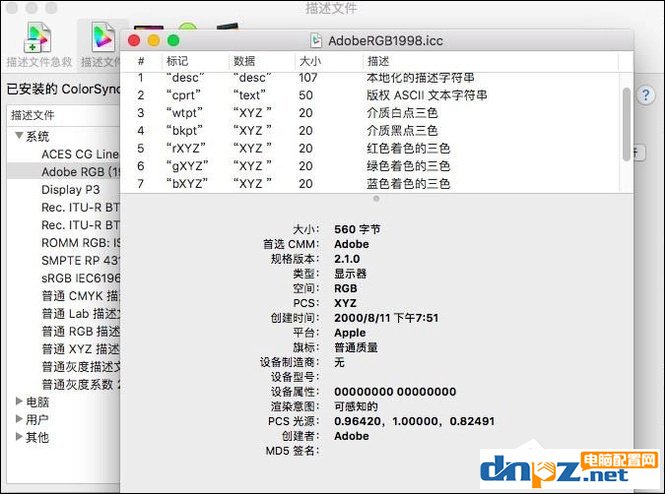Open the help question mark button
Image resolution: width=665 pixels, height=494 pixels.
(645, 95)
